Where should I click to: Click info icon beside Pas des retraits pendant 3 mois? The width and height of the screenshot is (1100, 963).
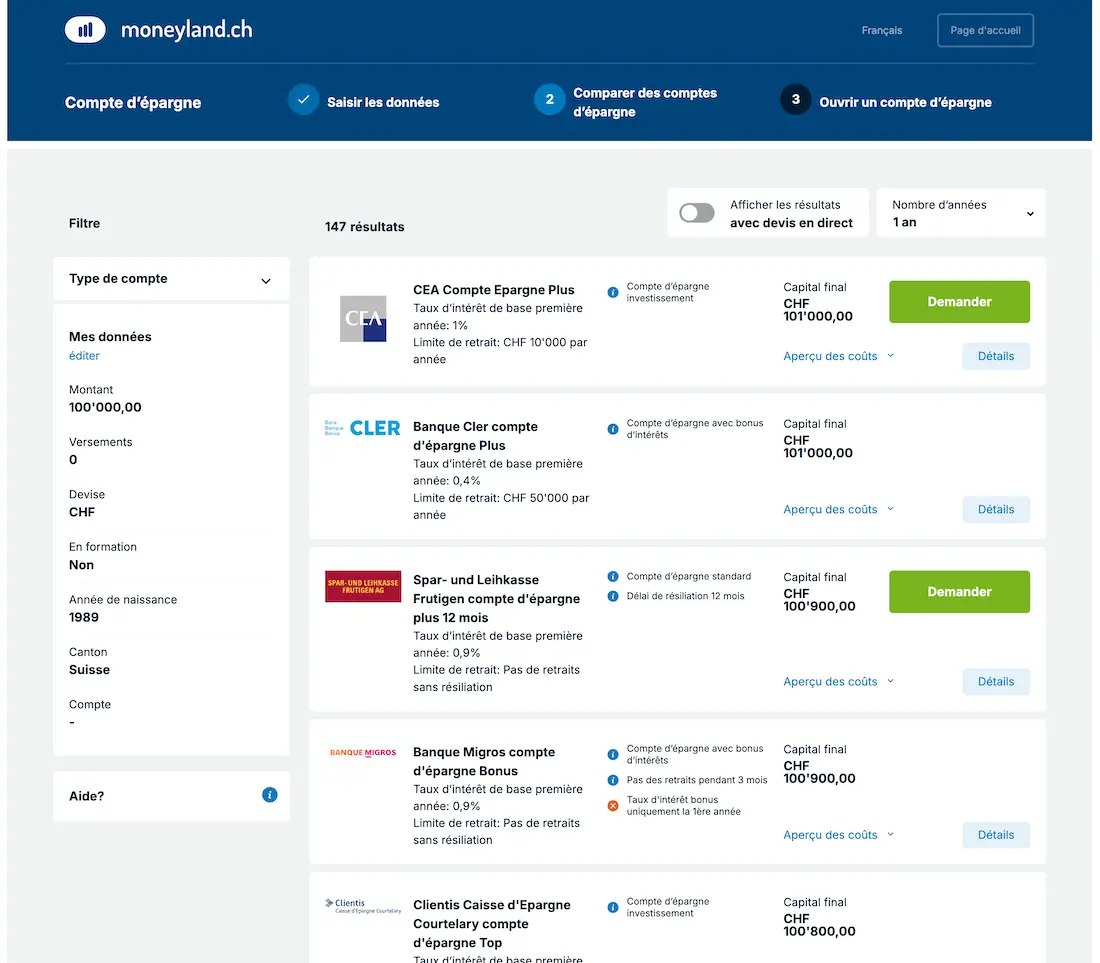point(613,780)
